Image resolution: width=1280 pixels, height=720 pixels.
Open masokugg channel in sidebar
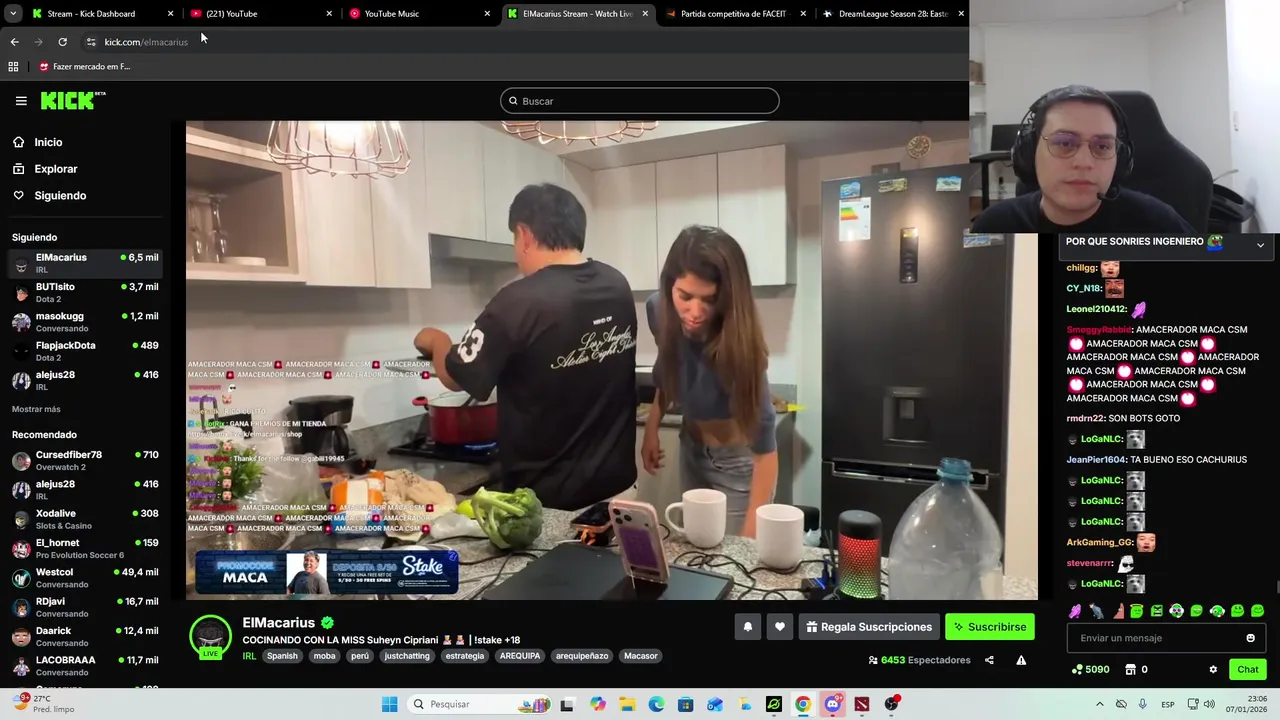84,321
